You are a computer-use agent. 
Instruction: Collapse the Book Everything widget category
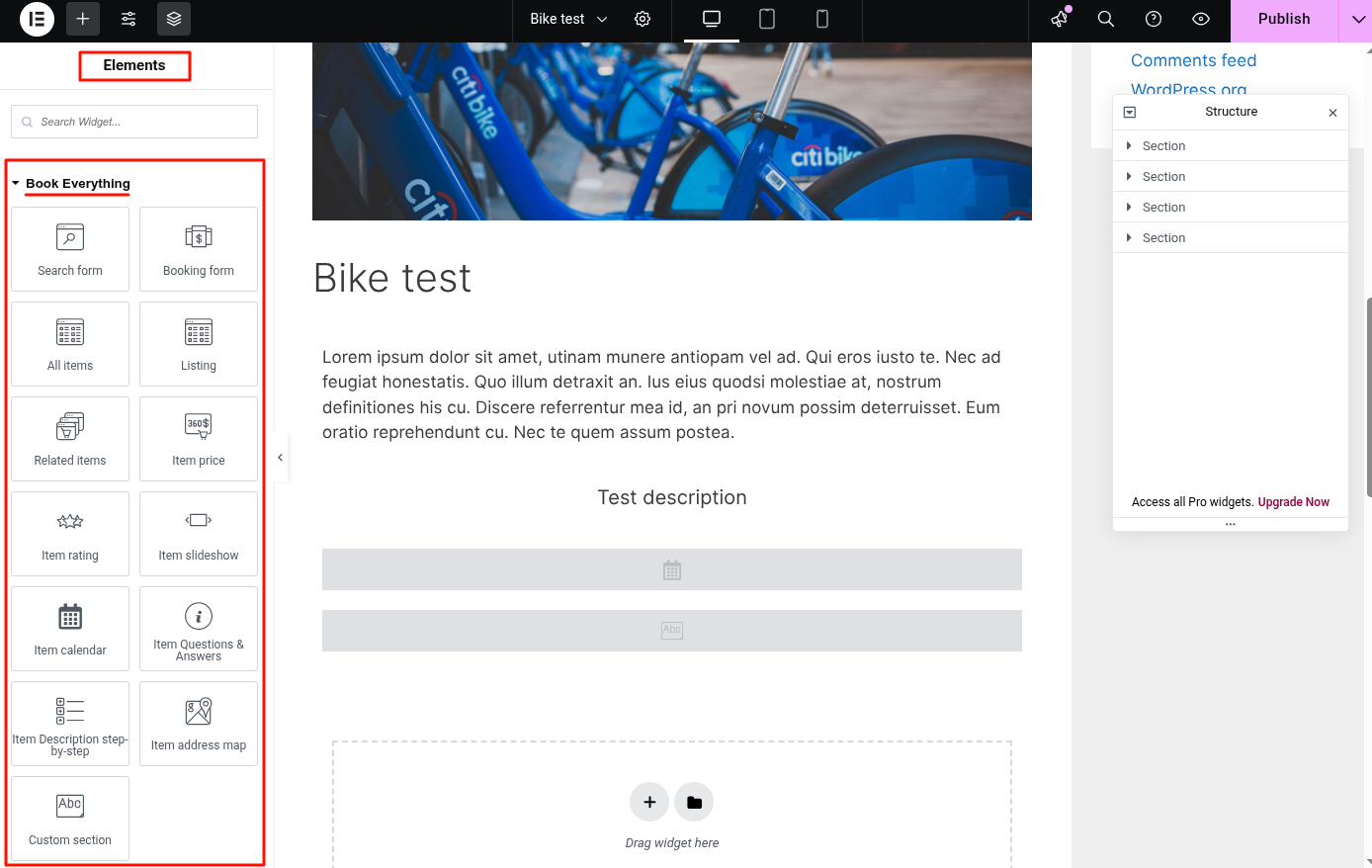16,184
